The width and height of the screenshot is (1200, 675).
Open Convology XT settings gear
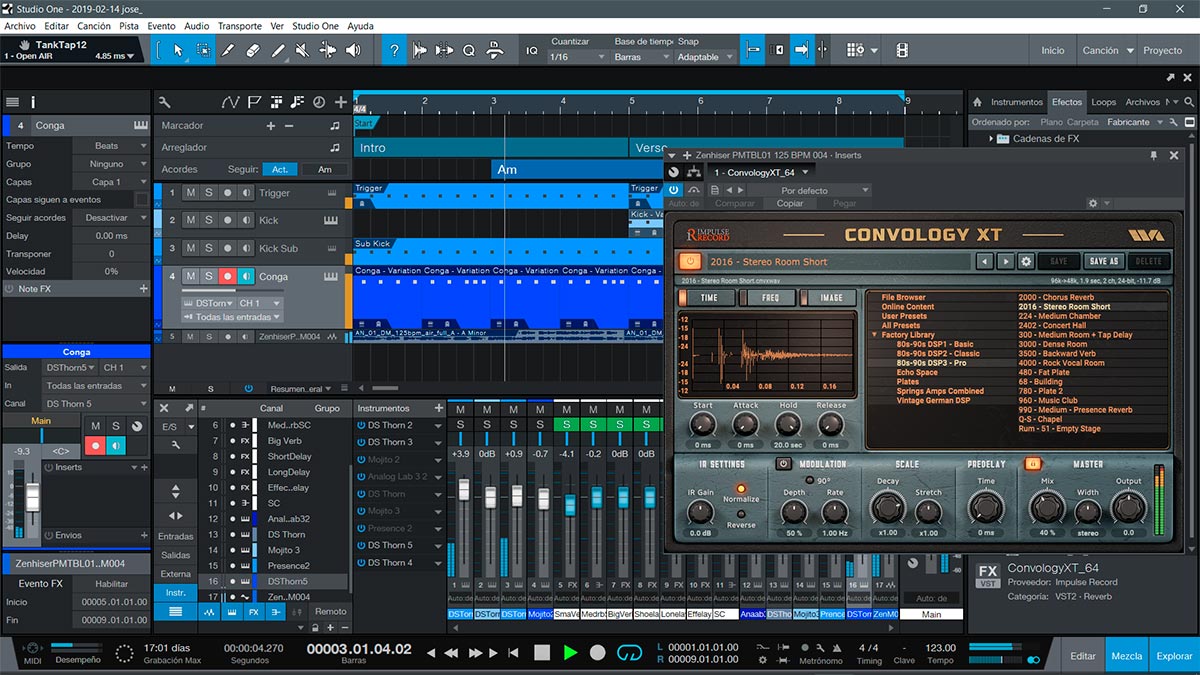pyautogui.click(x=1026, y=262)
